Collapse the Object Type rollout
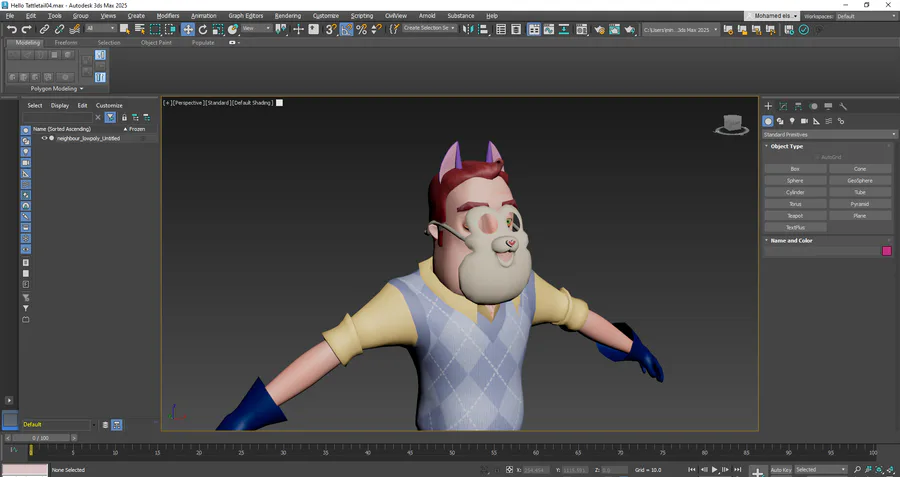This screenshot has height=477, width=900. 787,146
